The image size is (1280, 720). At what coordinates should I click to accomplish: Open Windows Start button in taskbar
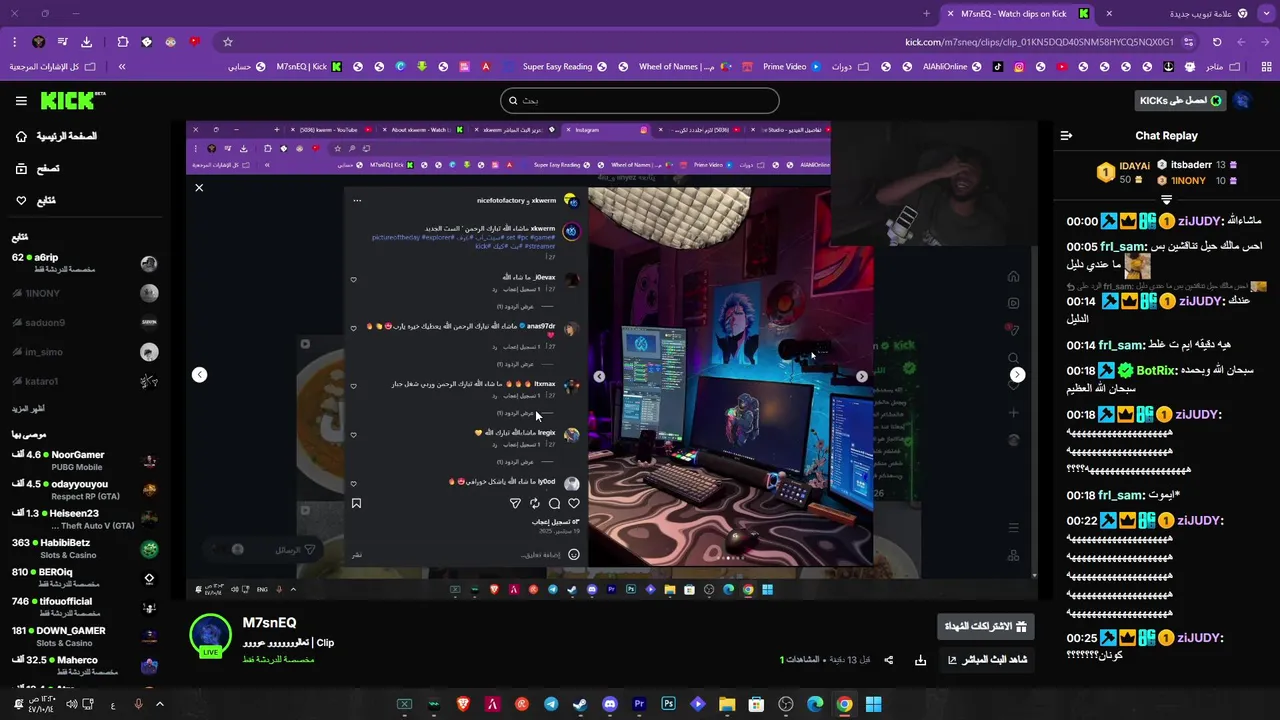point(873,704)
